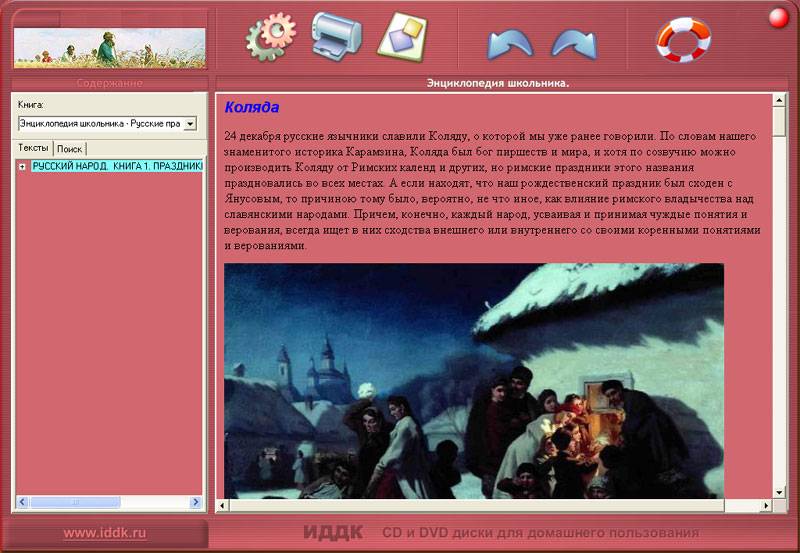Go back with the left arrow

coord(509,44)
